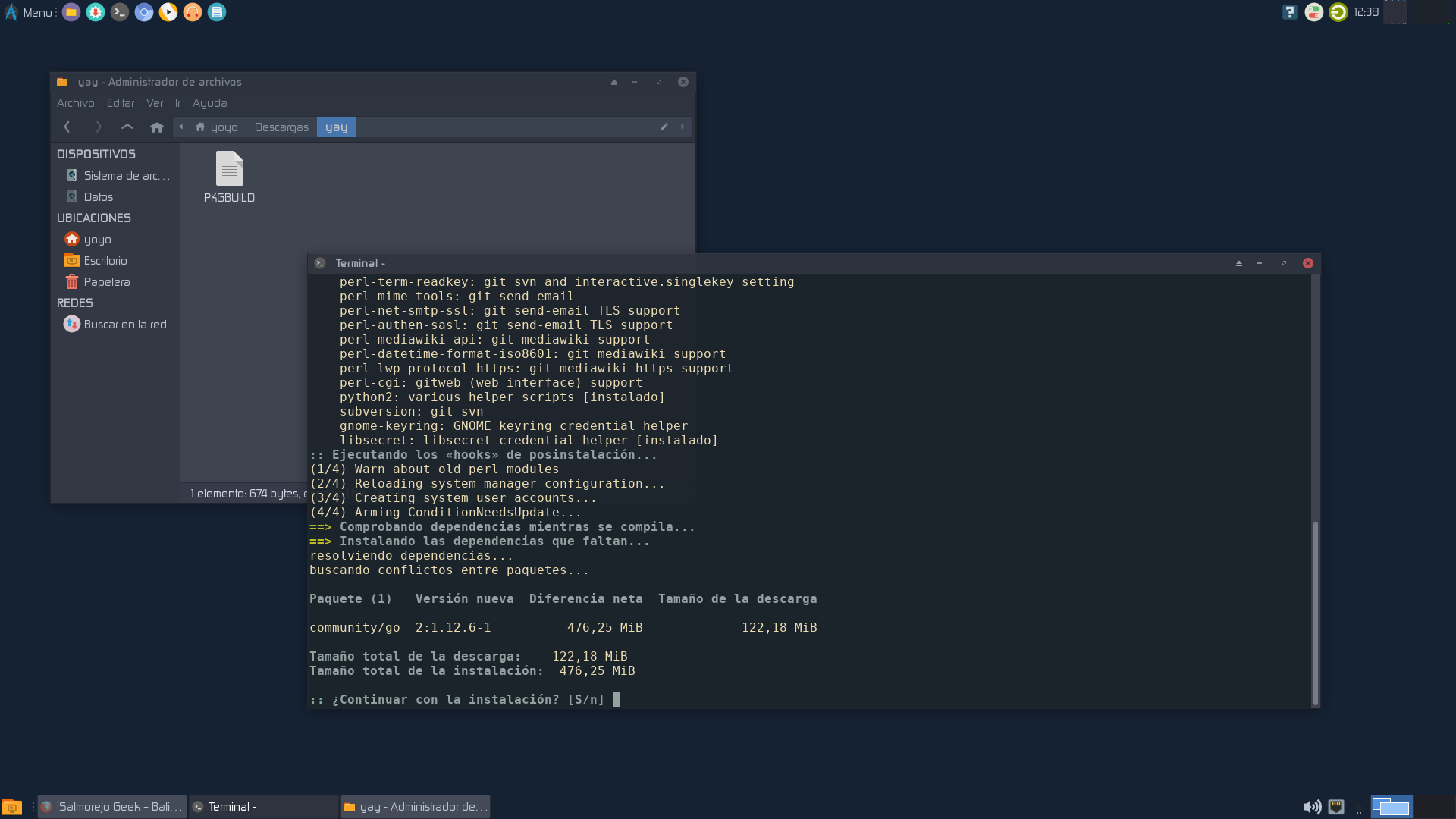The image size is (1456, 819).
Task: Switch to Salmorejo Geek browser taskbar window
Action: pyautogui.click(x=112, y=807)
